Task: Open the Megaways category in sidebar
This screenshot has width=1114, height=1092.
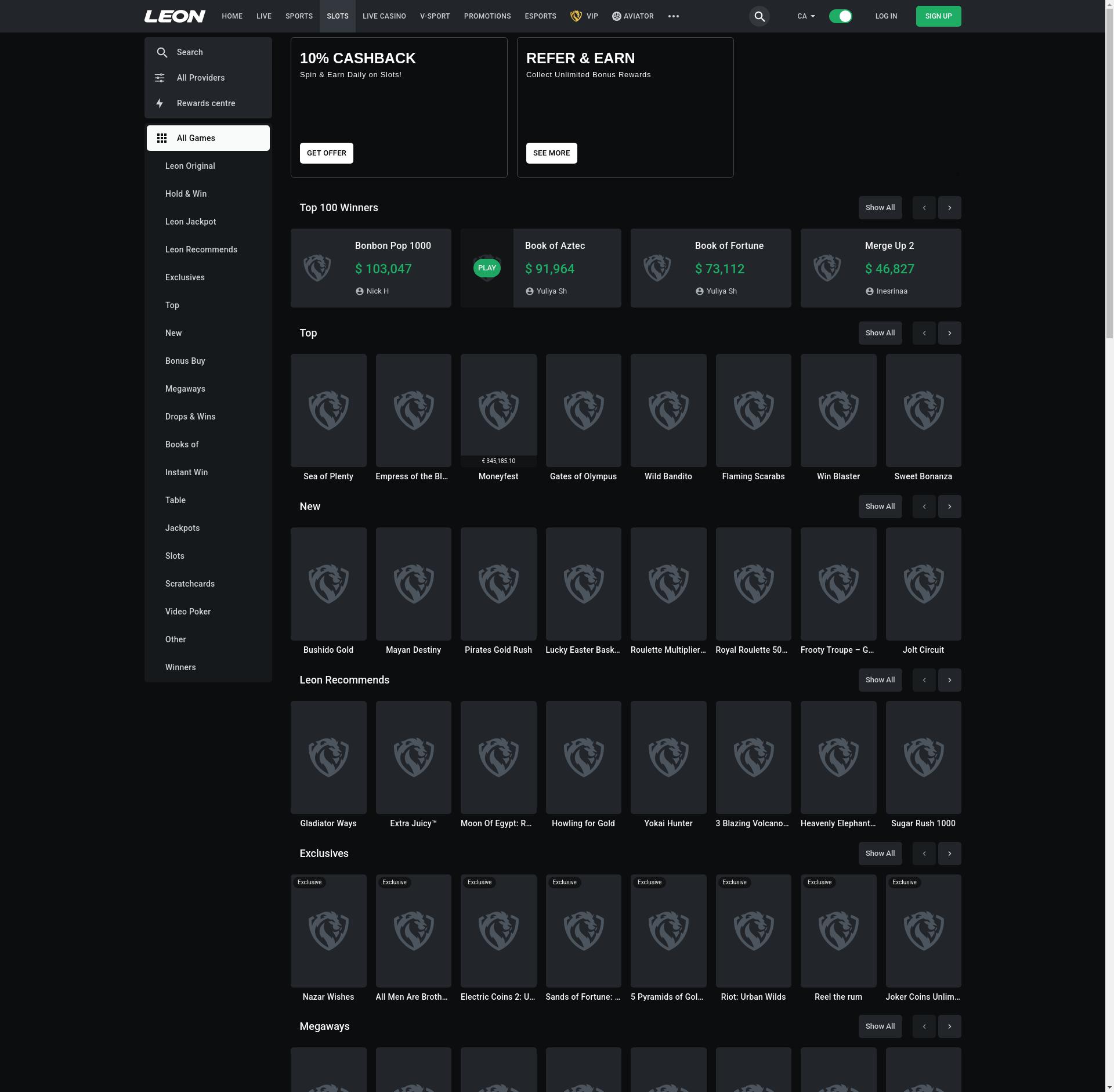Action: [185, 389]
